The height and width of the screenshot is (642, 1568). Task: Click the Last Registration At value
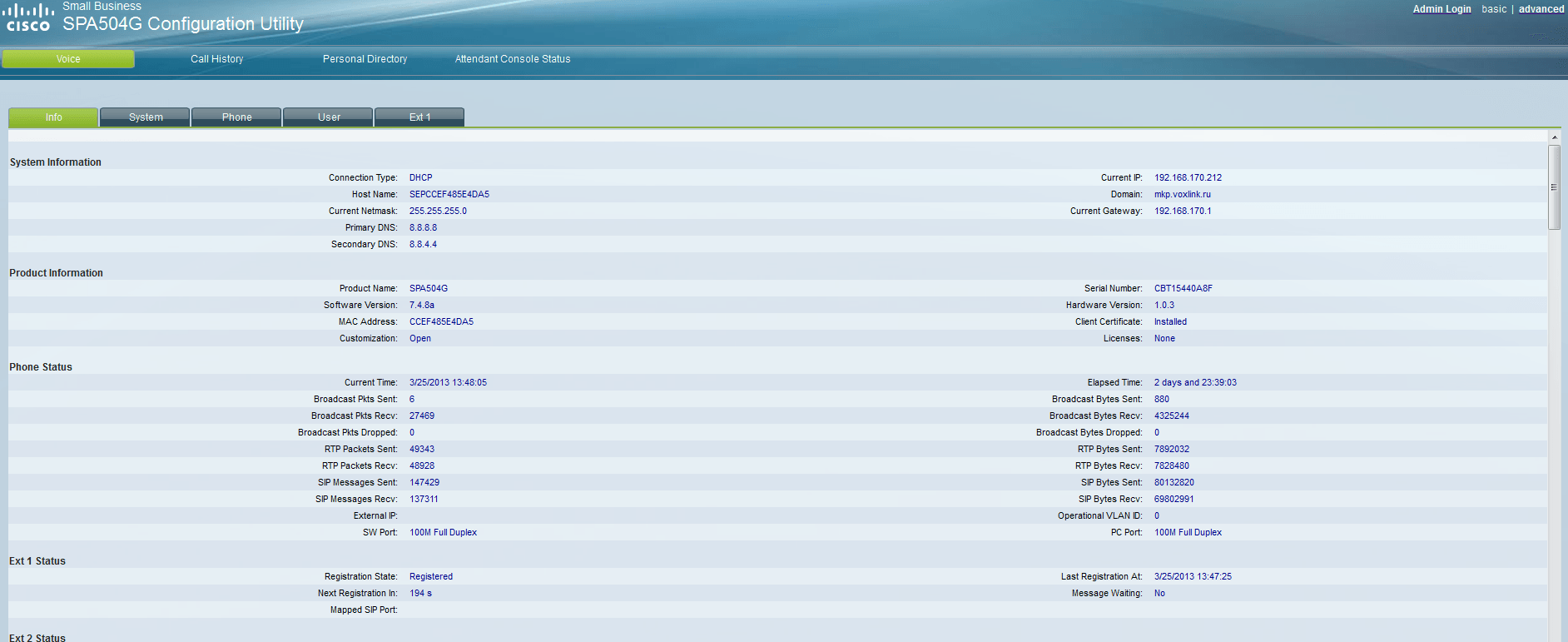click(1193, 576)
